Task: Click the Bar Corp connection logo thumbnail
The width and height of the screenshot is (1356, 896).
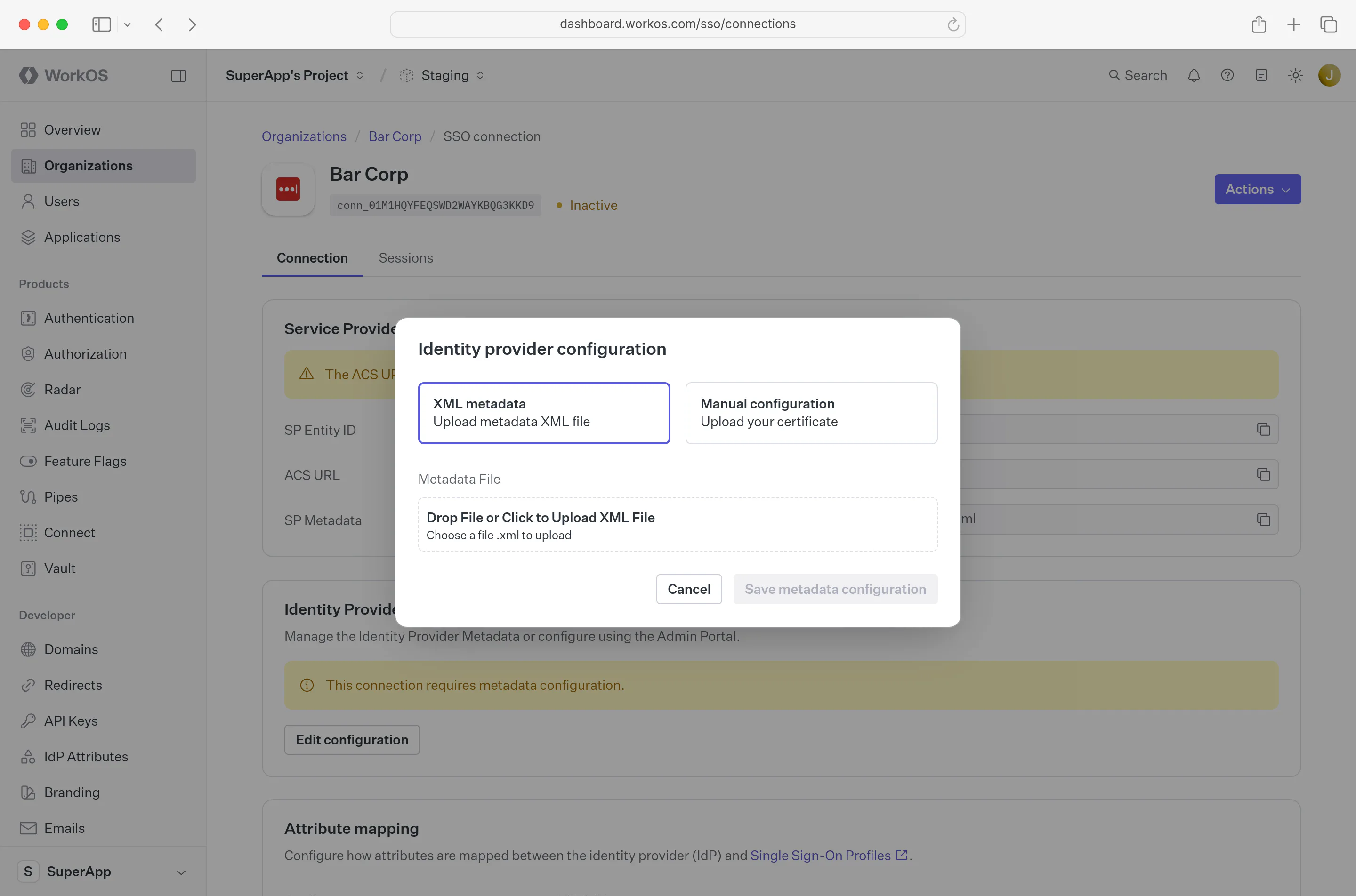Action: pos(288,189)
